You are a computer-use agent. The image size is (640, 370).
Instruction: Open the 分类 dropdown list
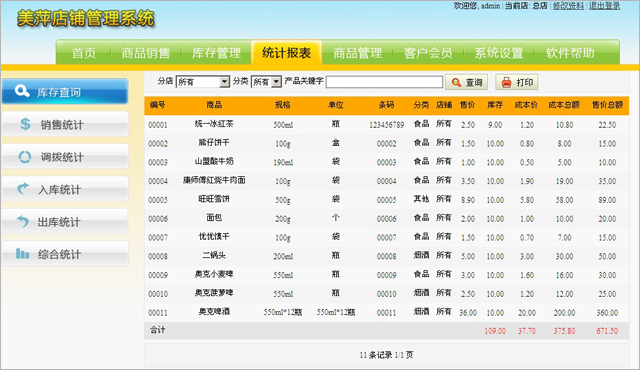click(266, 82)
